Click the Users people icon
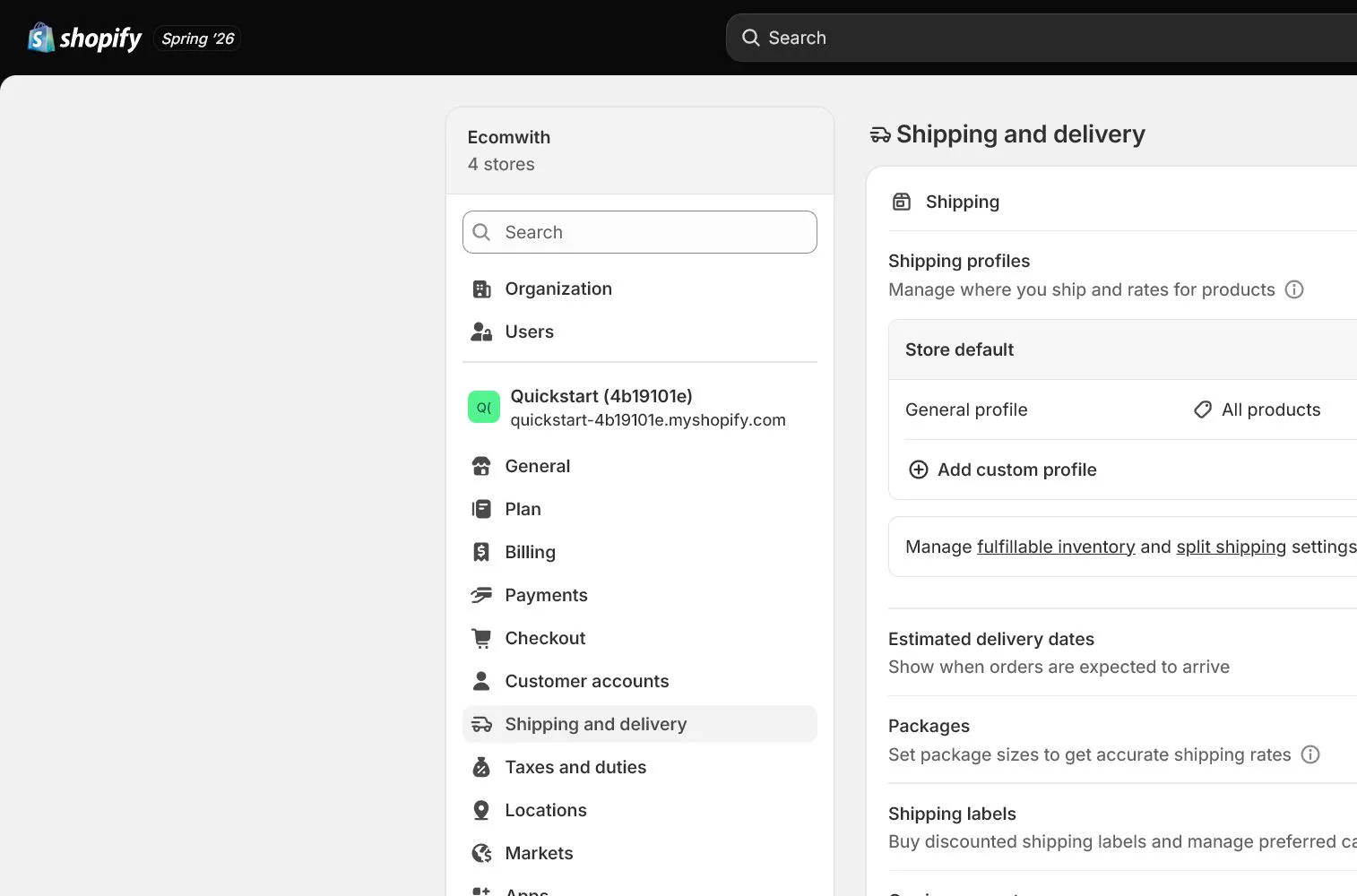1357x896 pixels. pos(481,332)
